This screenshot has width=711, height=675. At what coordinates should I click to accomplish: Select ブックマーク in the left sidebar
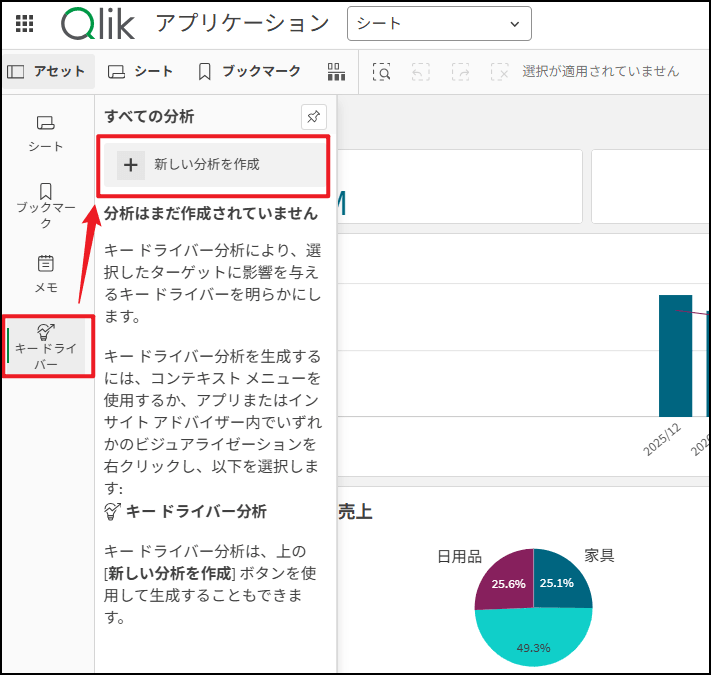(x=46, y=205)
